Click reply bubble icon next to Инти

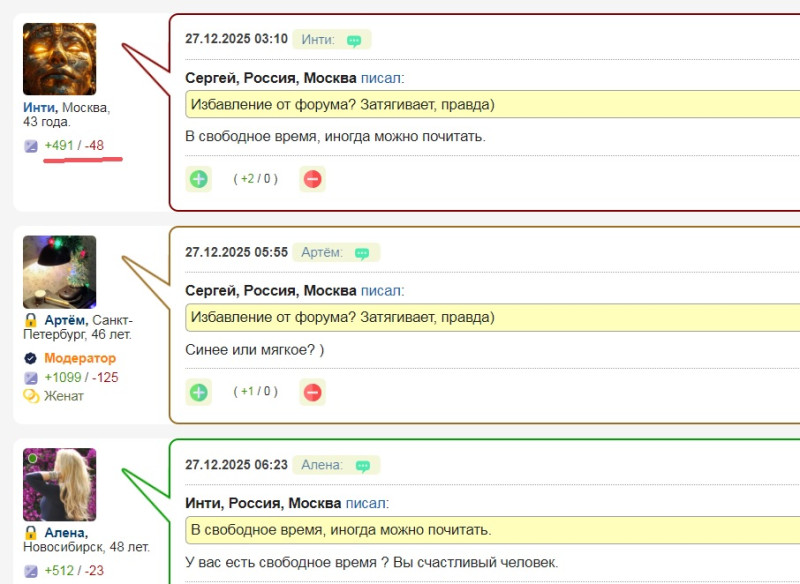pos(354,40)
